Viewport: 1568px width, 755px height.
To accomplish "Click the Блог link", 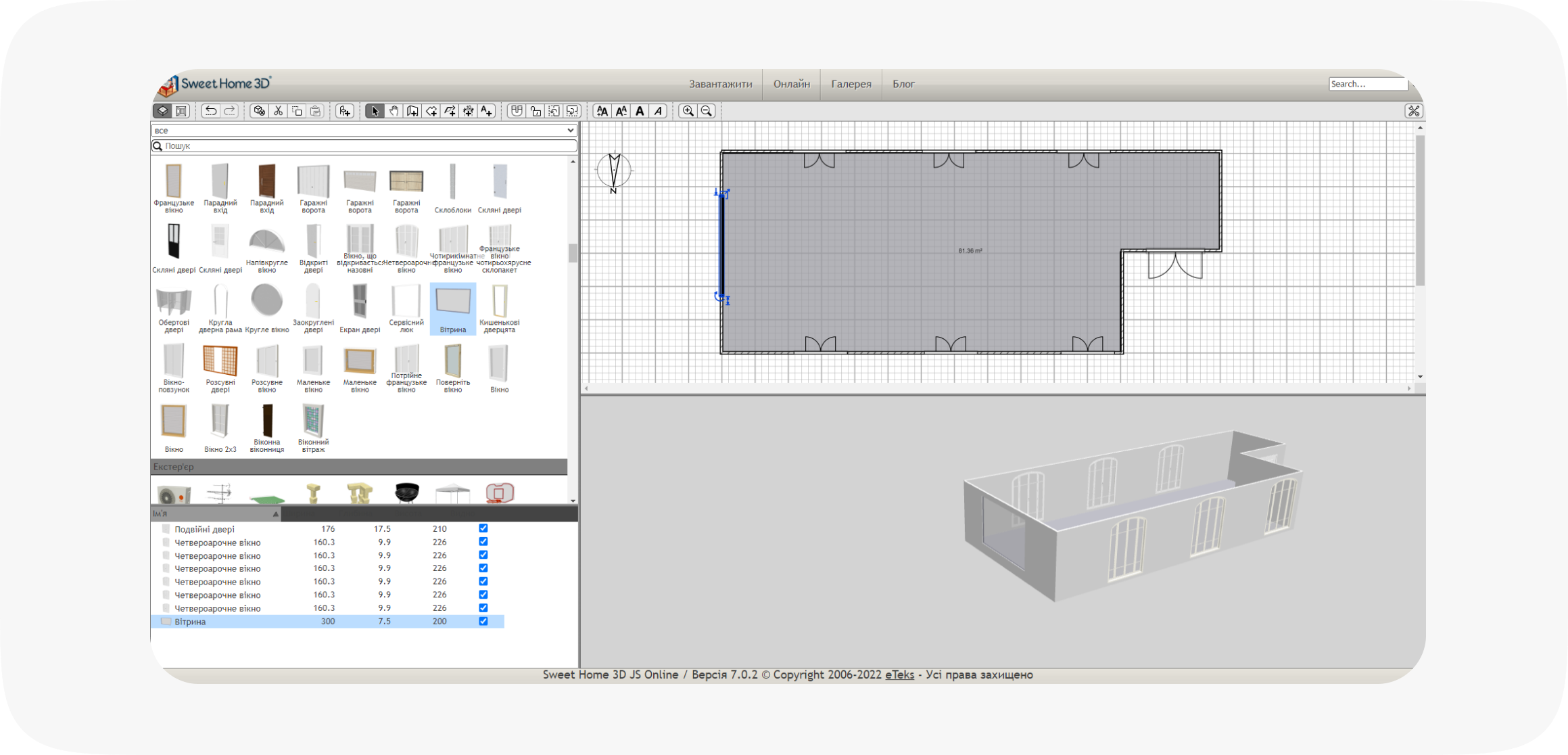I will [903, 84].
